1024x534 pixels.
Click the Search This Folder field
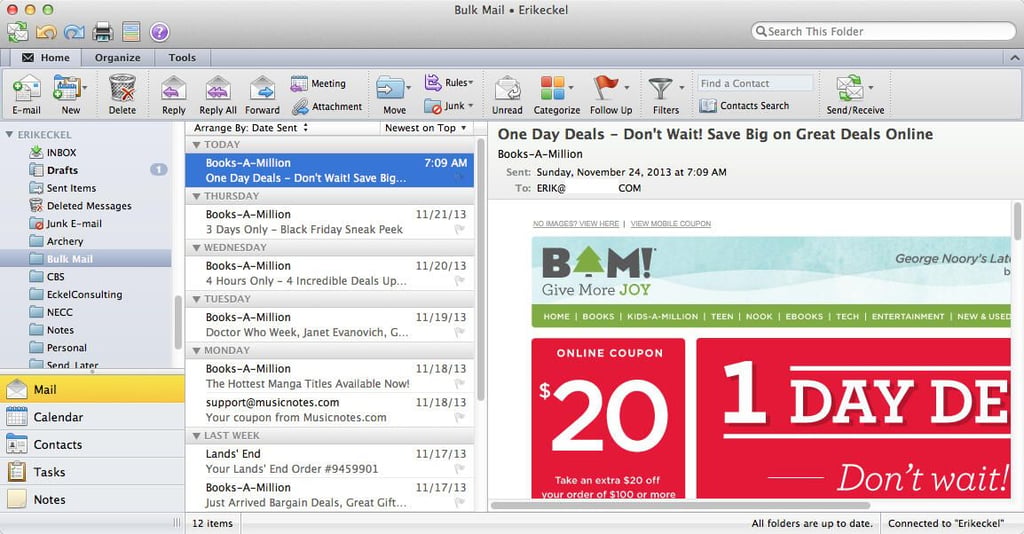pyautogui.click(x=884, y=31)
